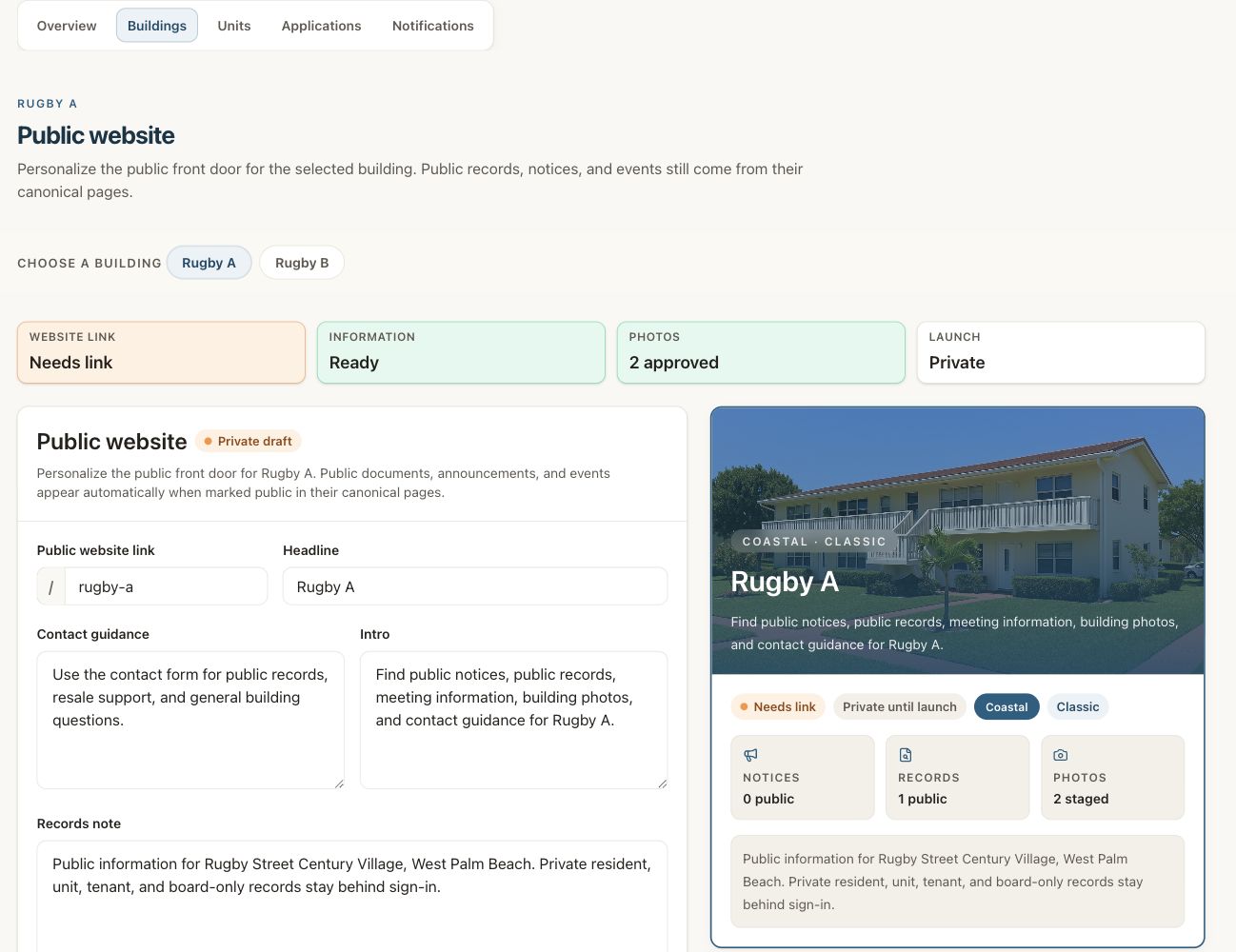Click the Rugby A building preview photo
The width and height of the screenshot is (1236, 952).
(x=958, y=541)
